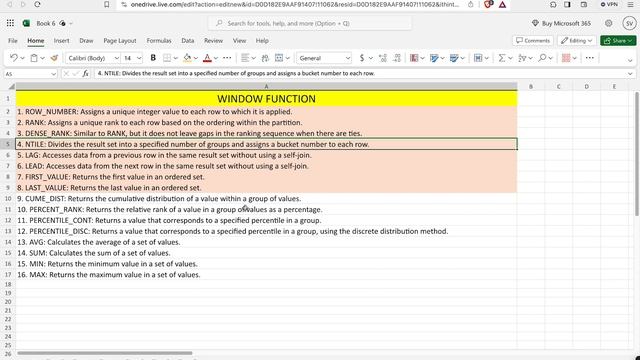
Task: Click the horizontal scrollbar thumb
Action: [x=104, y=353]
